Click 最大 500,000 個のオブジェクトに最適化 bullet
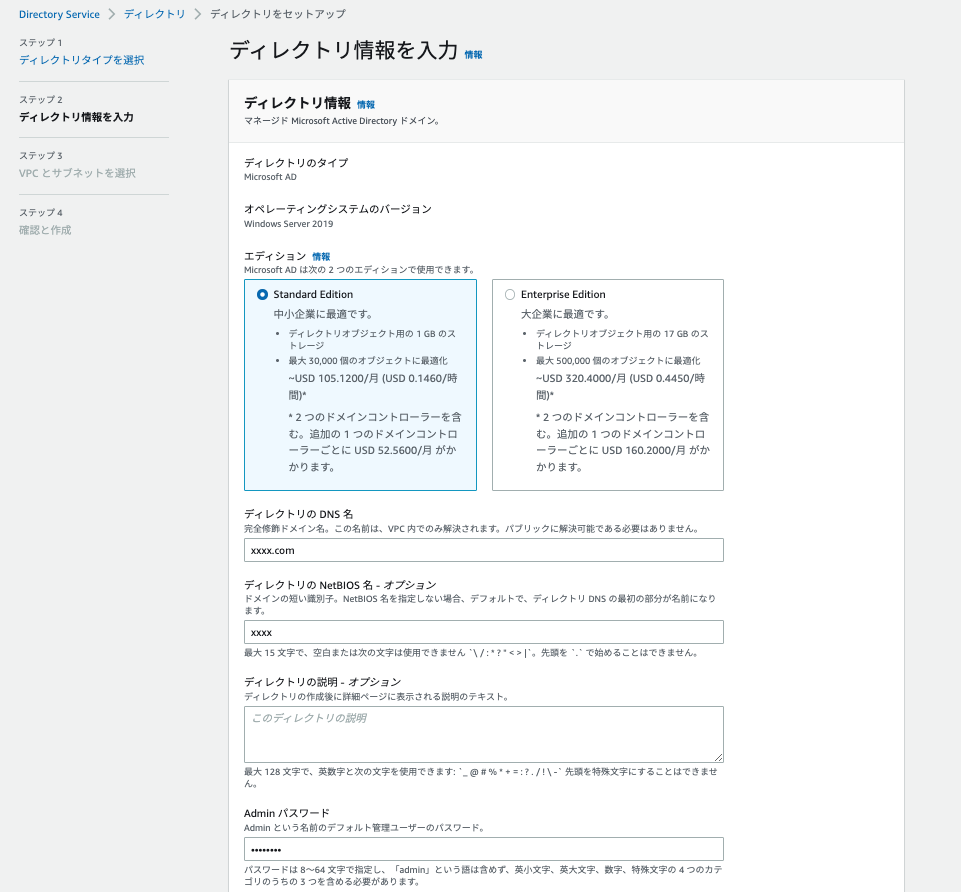This screenshot has height=892, width=961. [x=618, y=361]
